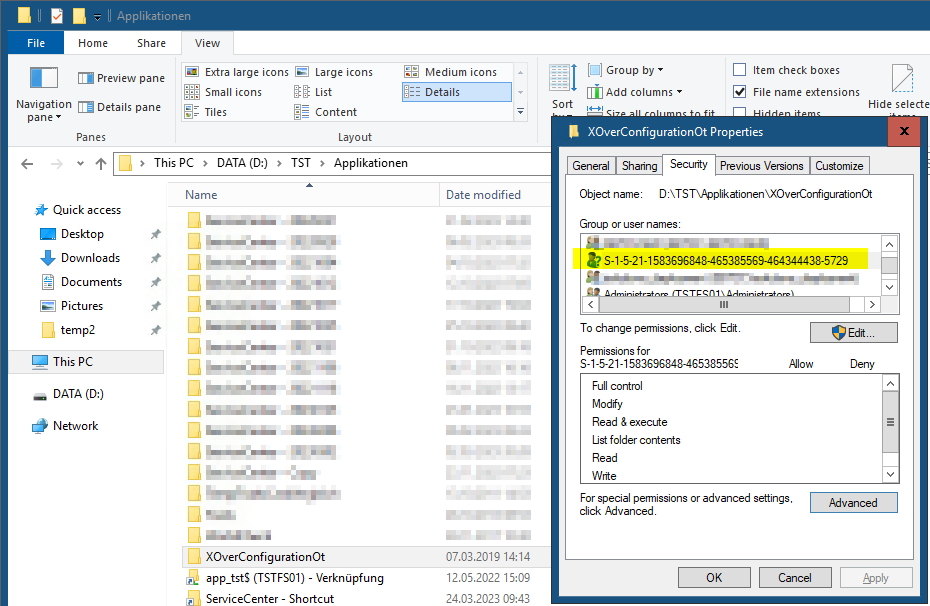Confirm Properties dialog with OK
The image size is (930, 606).
pos(714,578)
